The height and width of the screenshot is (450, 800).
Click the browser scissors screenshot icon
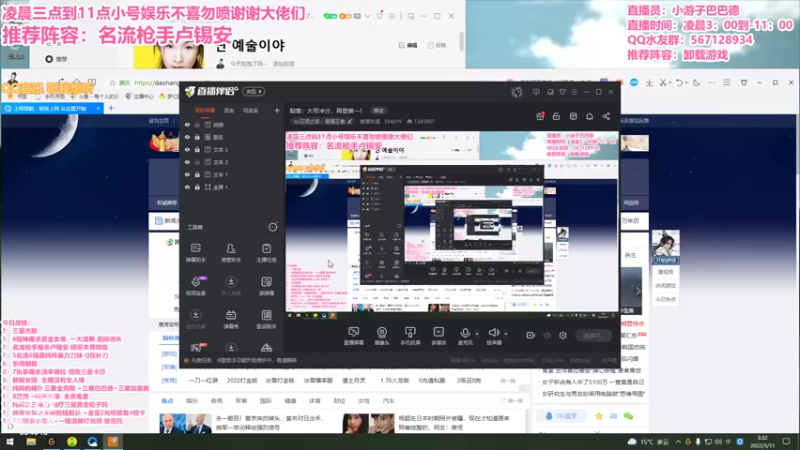pyautogui.click(x=663, y=83)
